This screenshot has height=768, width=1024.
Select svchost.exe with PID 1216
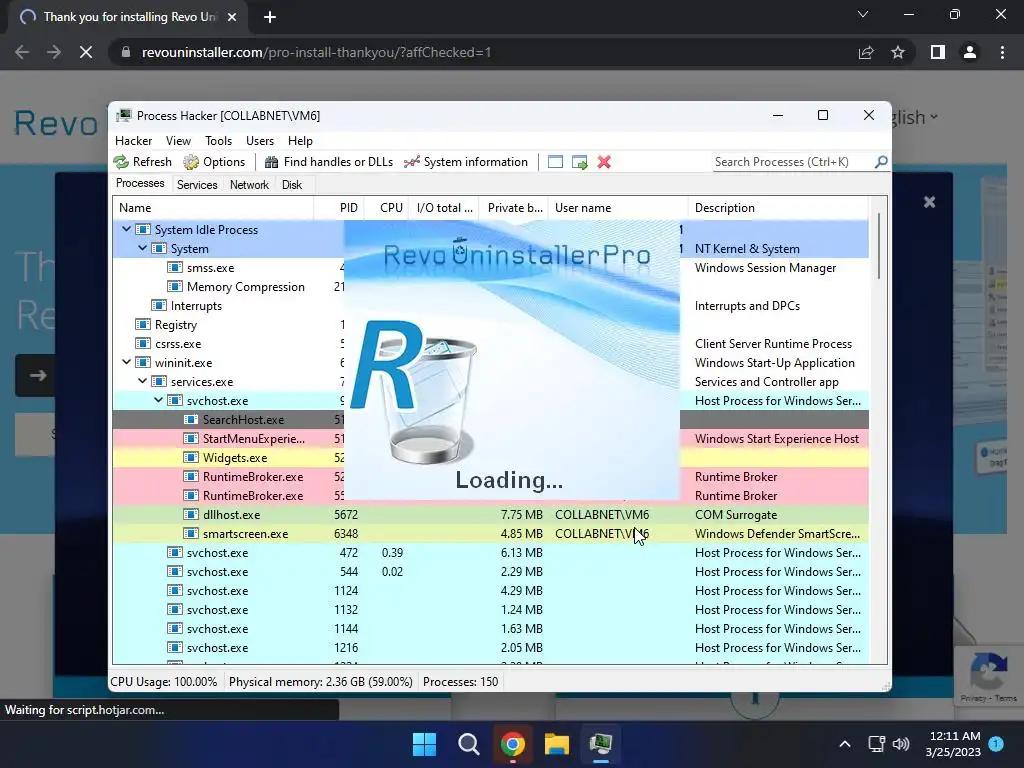pyautogui.click(x=490, y=647)
